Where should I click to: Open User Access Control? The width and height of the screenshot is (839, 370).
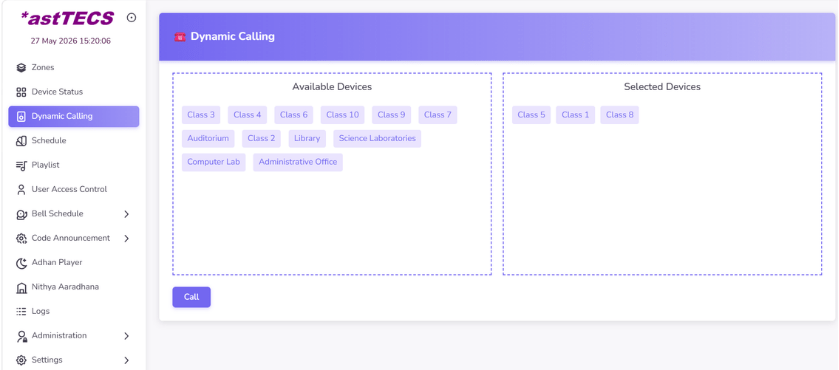coord(74,190)
